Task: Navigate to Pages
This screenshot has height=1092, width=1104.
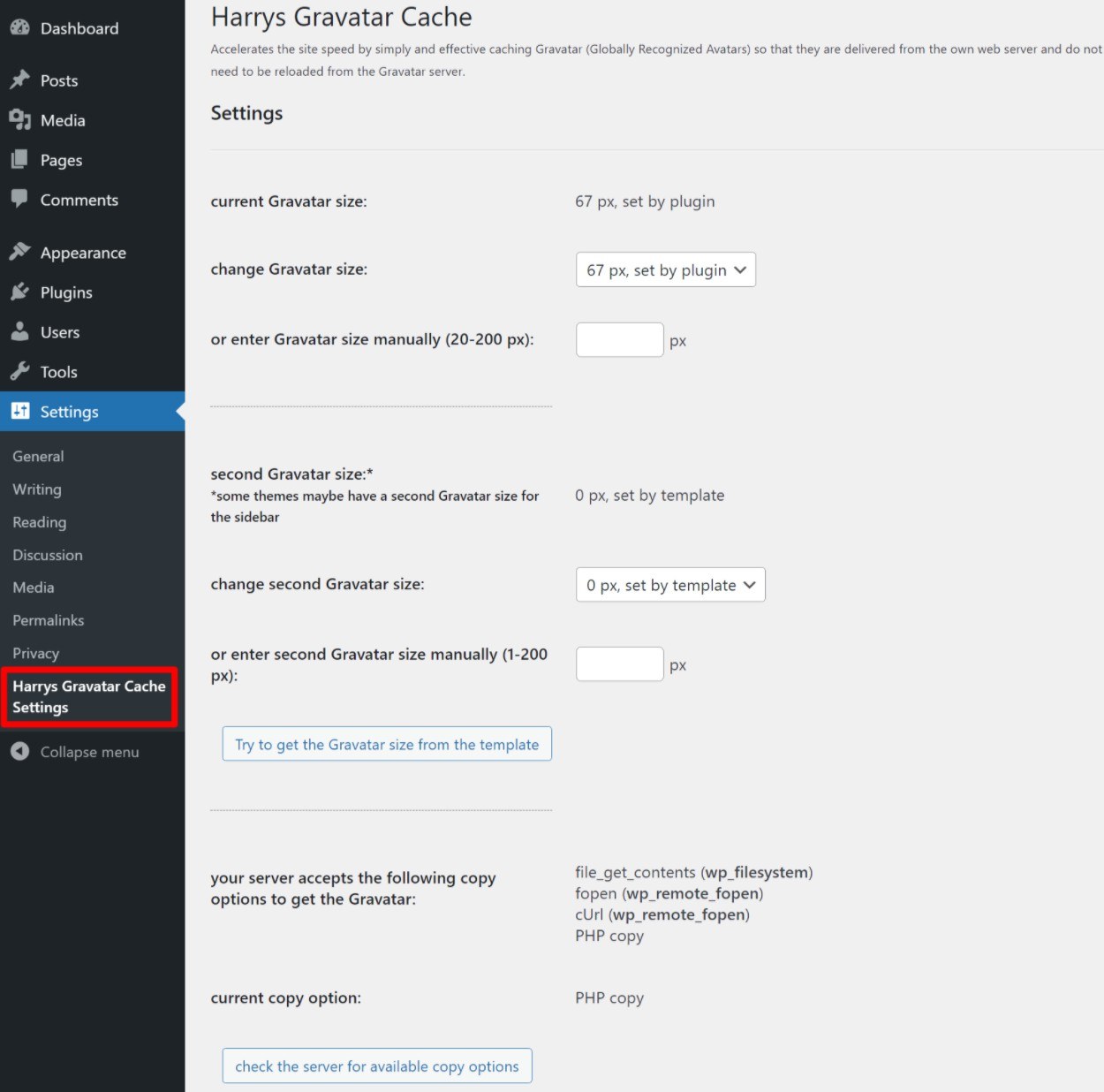Action: click(x=61, y=160)
